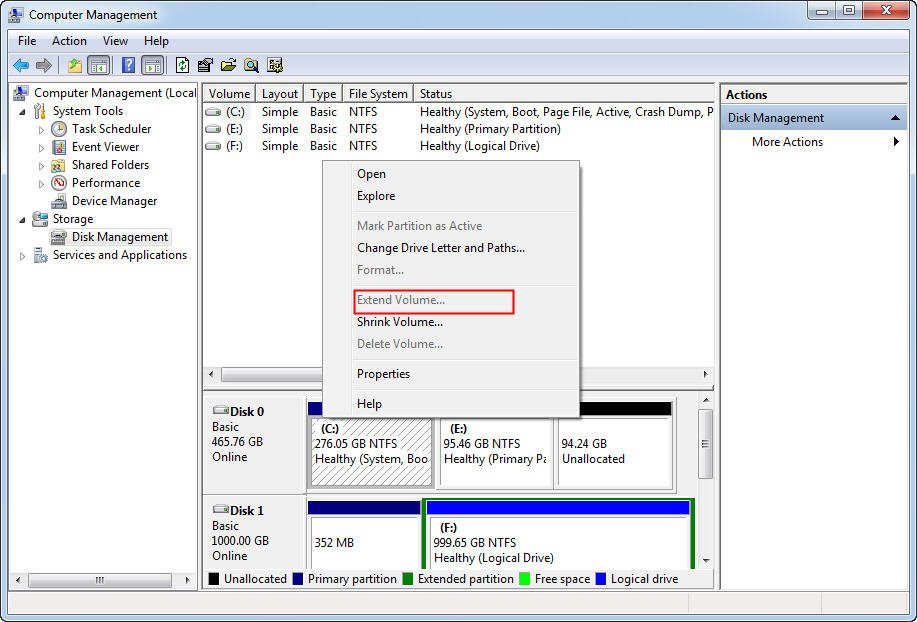Click the black Unallocated legend swatch

[213, 579]
